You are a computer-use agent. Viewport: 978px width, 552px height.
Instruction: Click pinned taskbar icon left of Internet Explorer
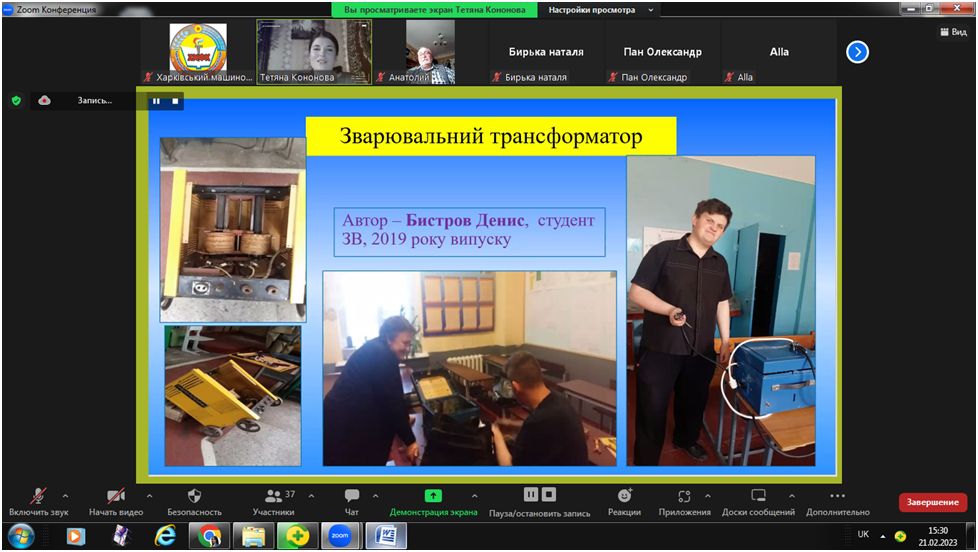(121, 536)
